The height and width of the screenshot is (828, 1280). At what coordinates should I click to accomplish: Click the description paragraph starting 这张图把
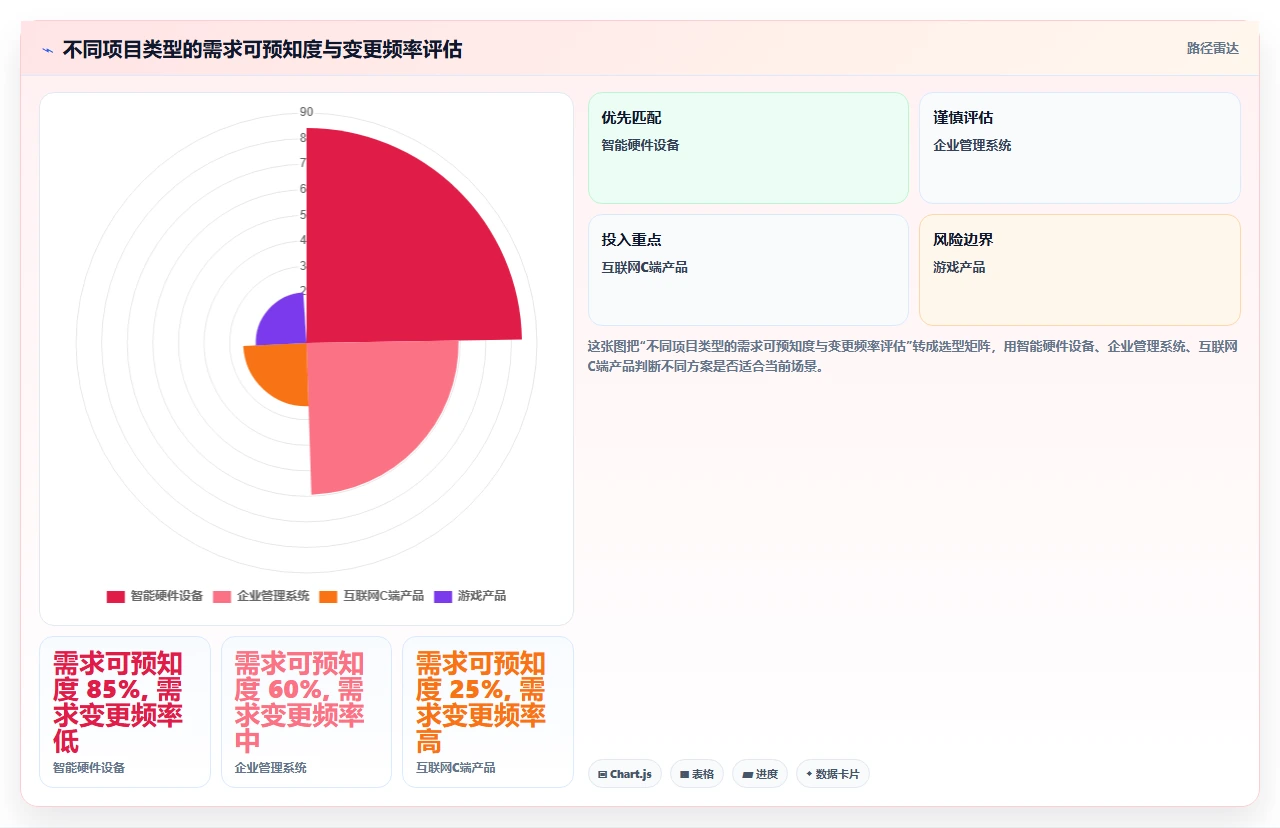click(913, 356)
